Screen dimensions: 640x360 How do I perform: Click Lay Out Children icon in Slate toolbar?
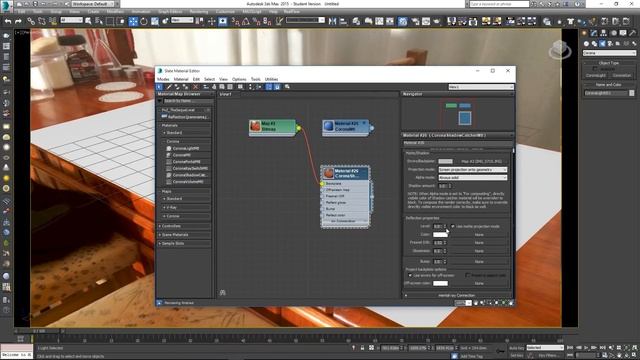[x=259, y=87]
